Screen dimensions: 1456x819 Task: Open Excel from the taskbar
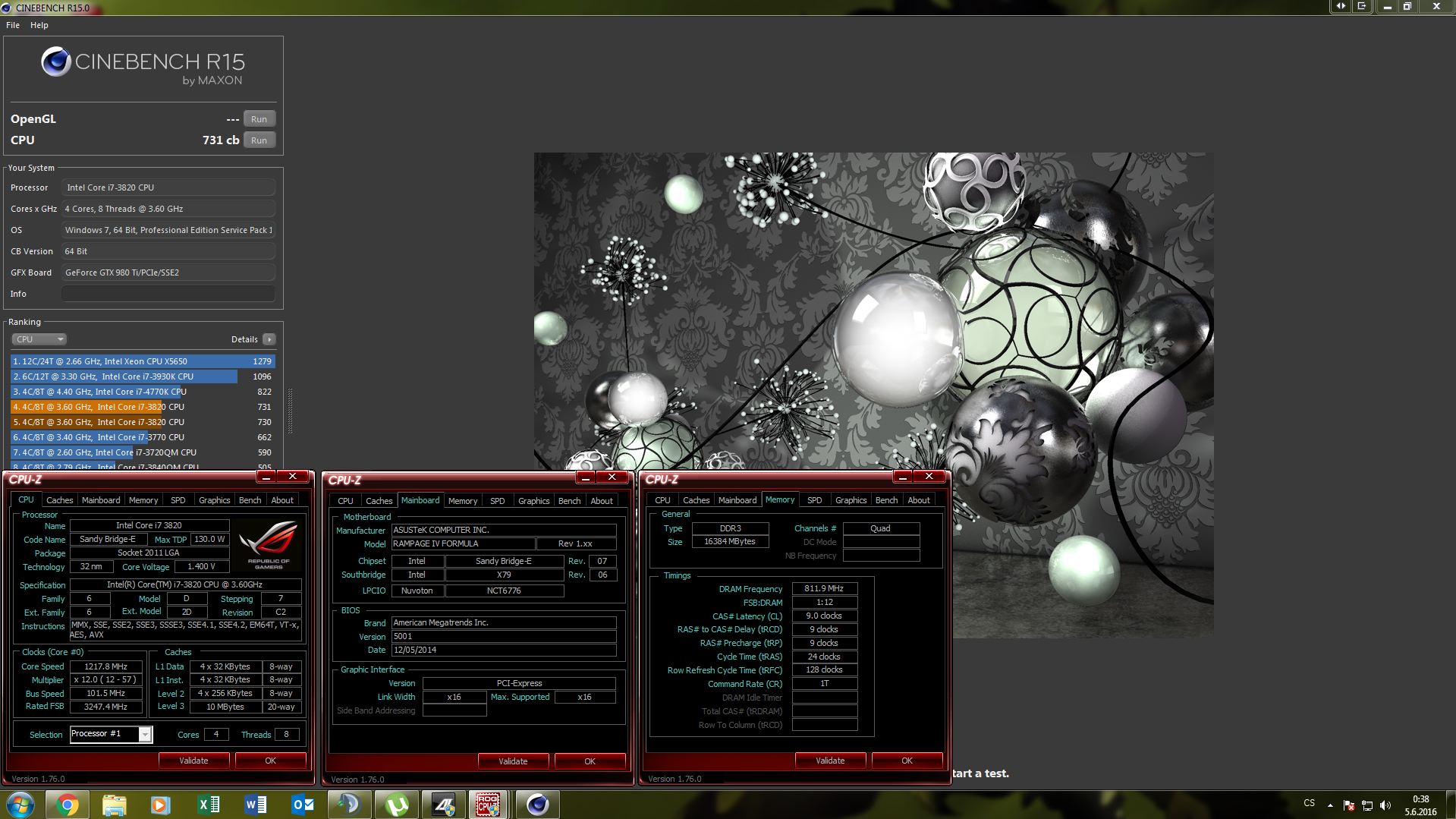click(x=208, y=805)
